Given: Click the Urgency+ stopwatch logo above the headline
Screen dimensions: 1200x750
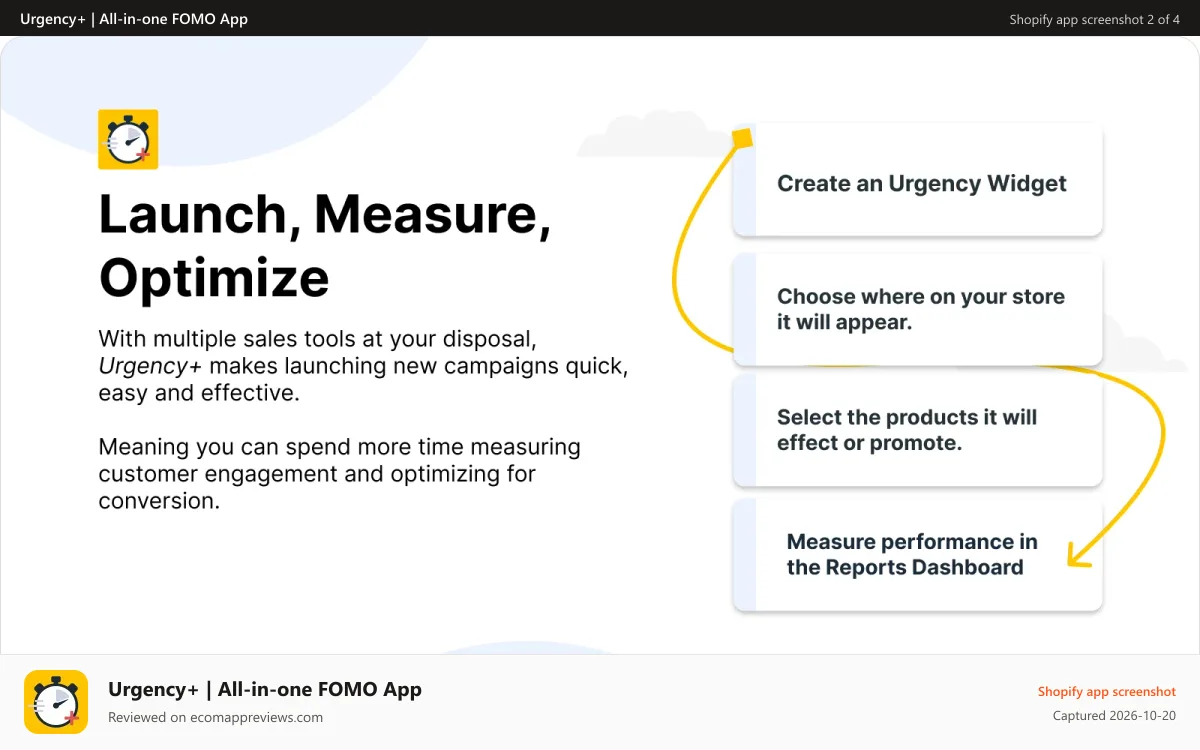Looking at the screenshot, I should (128, 139).
